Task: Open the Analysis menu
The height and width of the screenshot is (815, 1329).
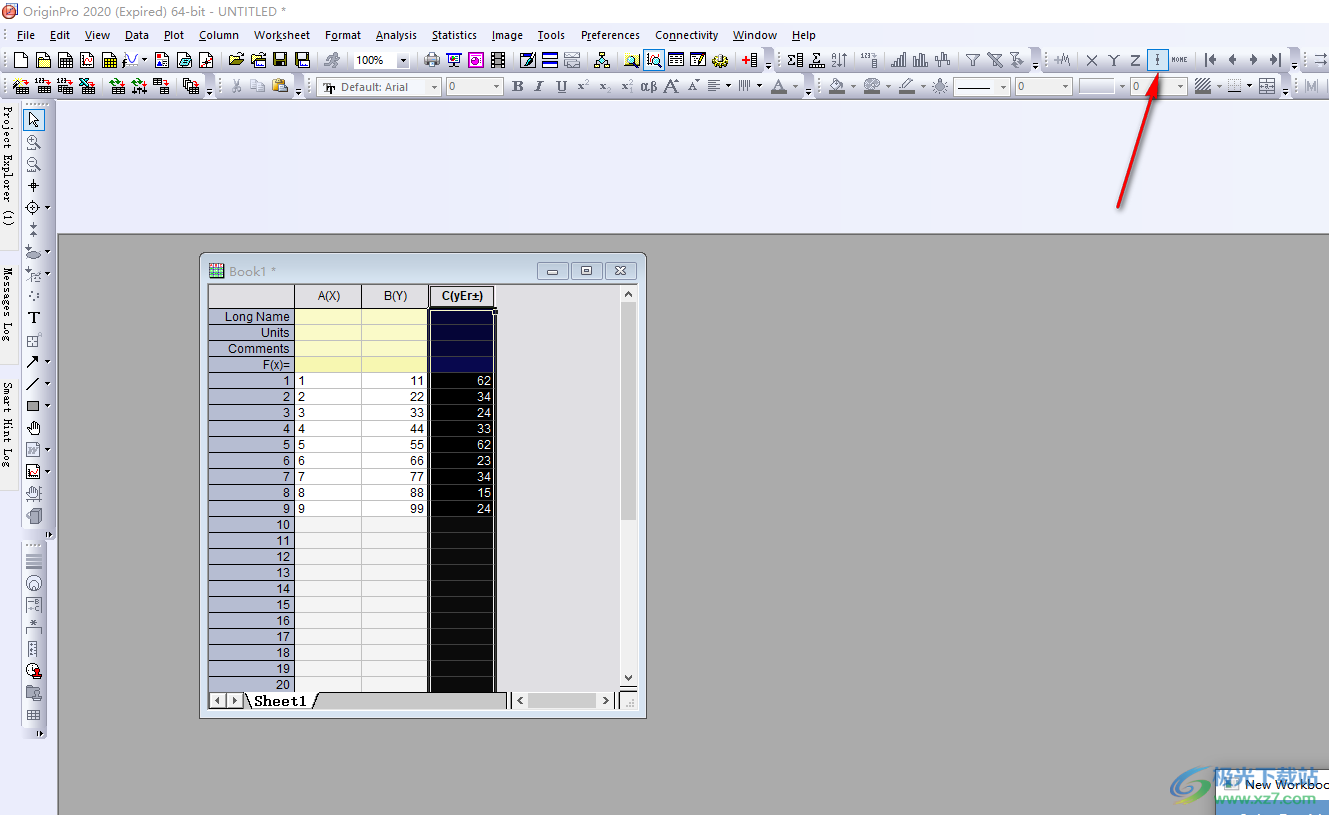Action: pyautogui.click(x=396, y=35)
